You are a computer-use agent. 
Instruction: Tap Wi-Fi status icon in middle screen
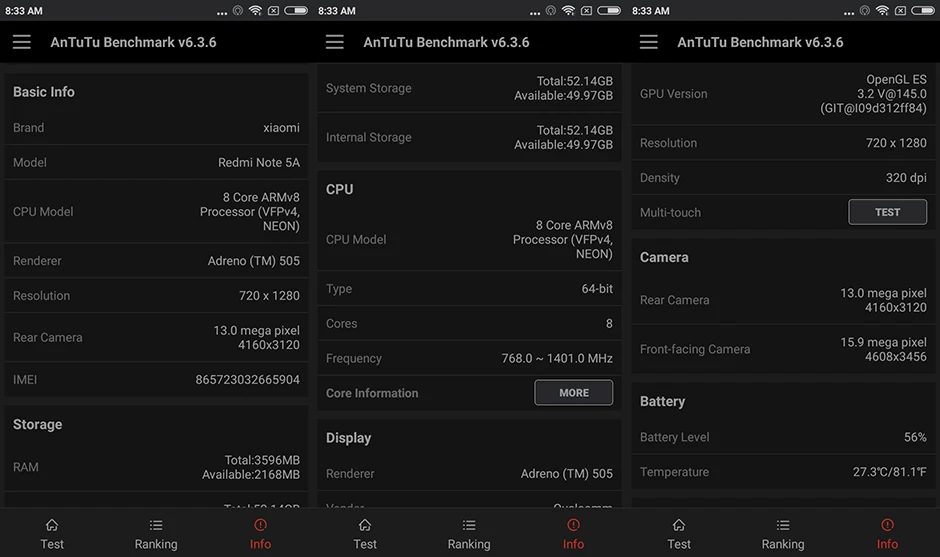[568, 10]
